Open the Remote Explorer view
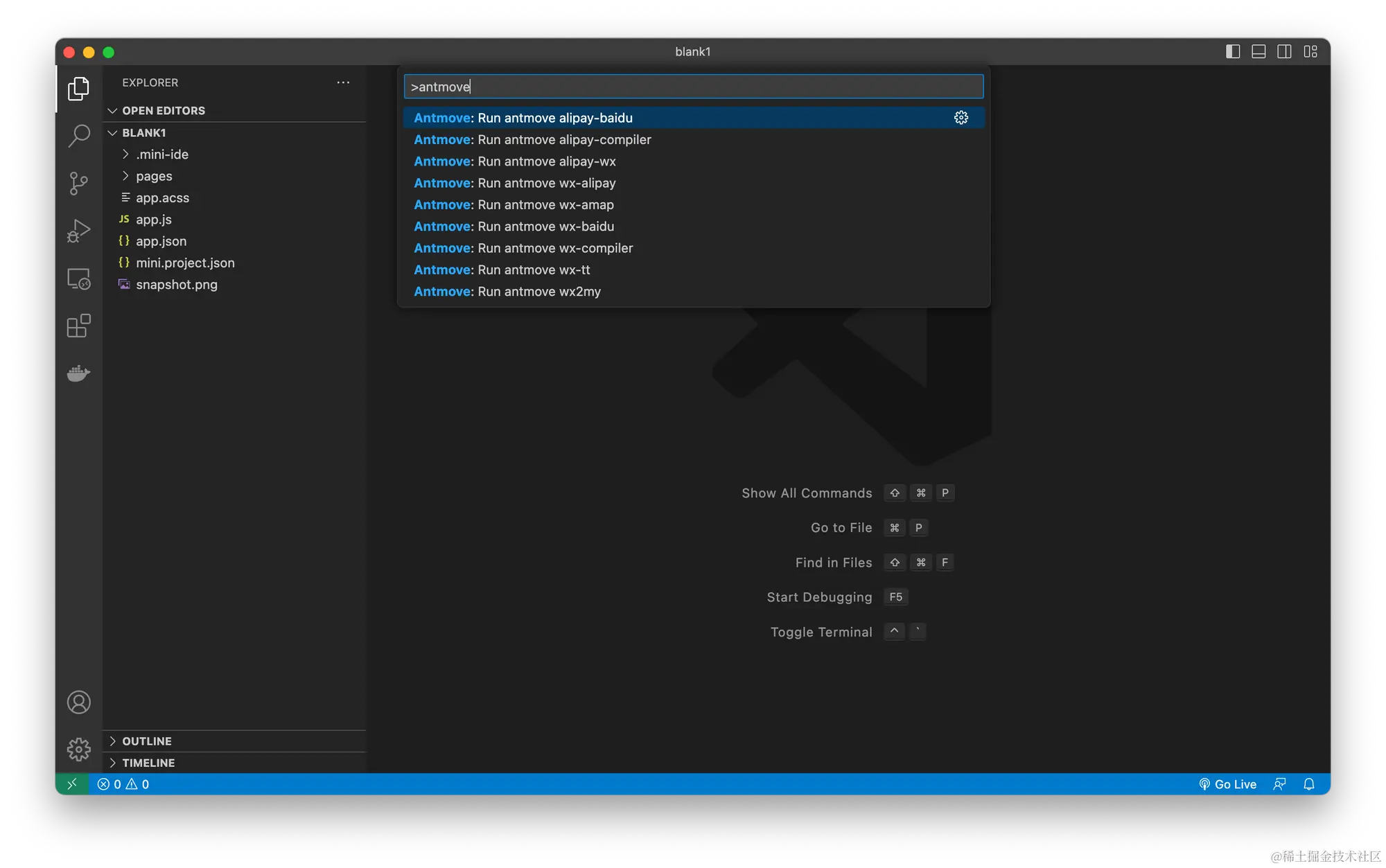The width and height of the screenshot is (1386, 868). pos(79,278)
